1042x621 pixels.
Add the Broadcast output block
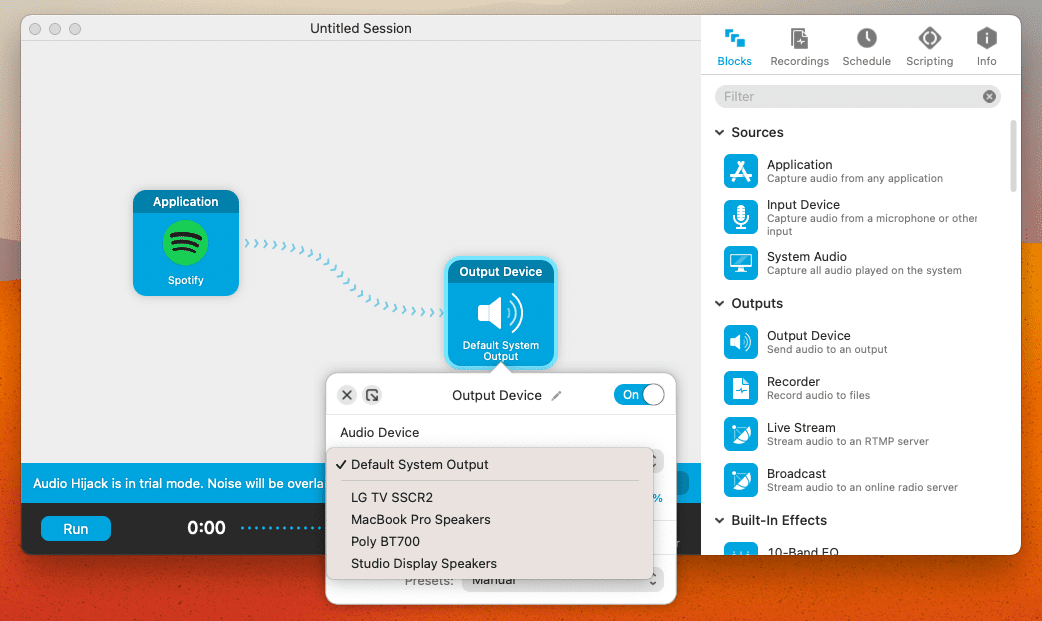pos(740,479)
